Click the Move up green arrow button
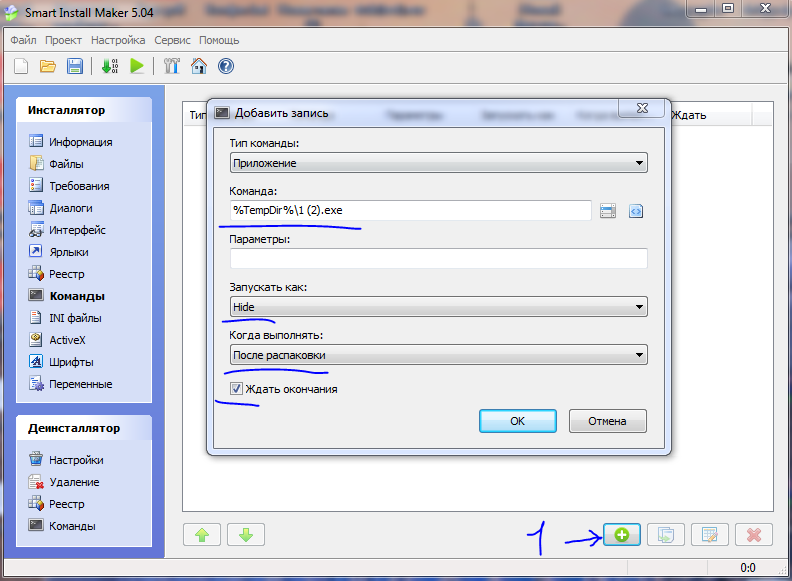 (201, 534)
